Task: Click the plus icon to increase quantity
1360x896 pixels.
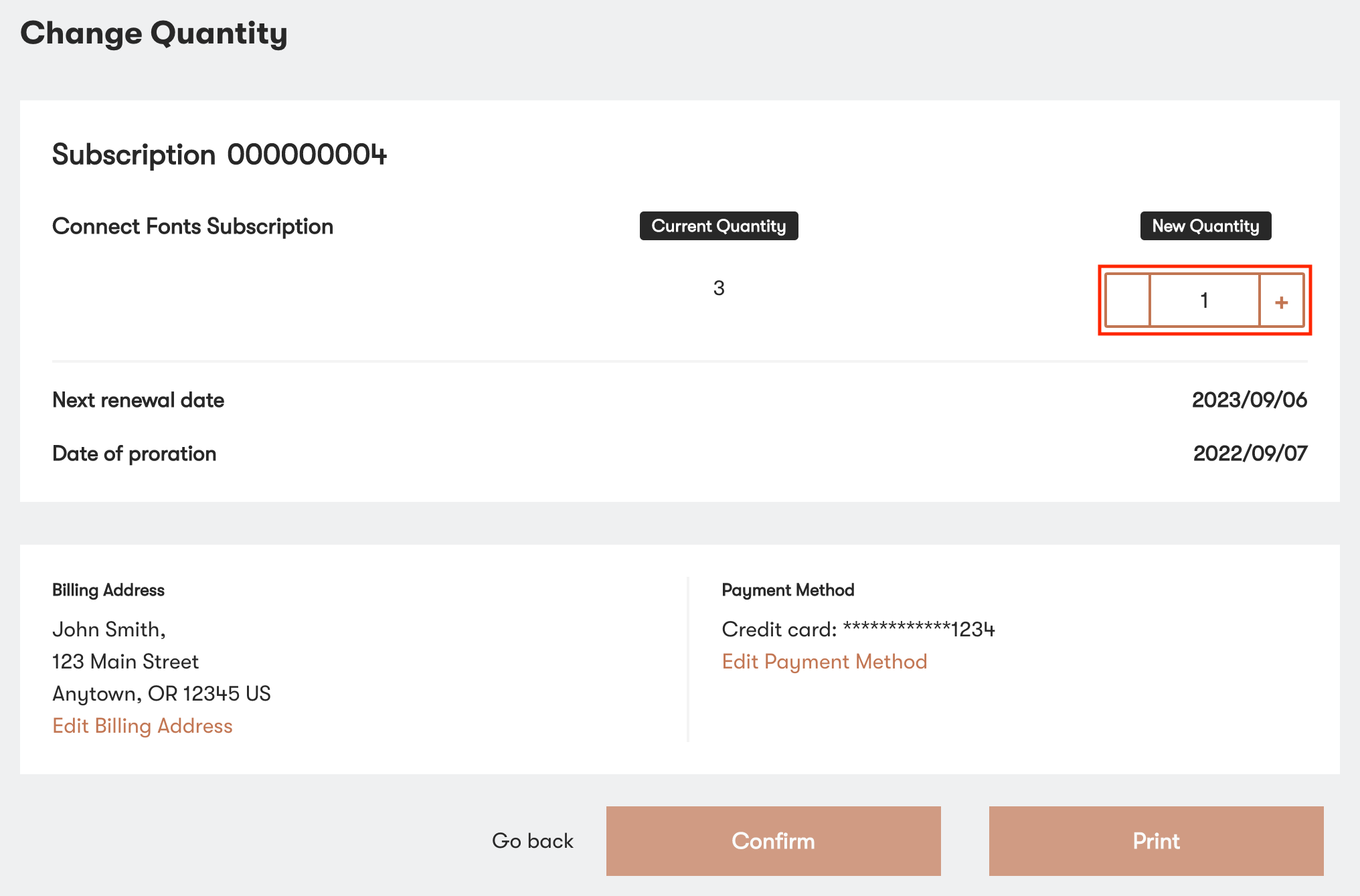Action: coord(1282,301)
